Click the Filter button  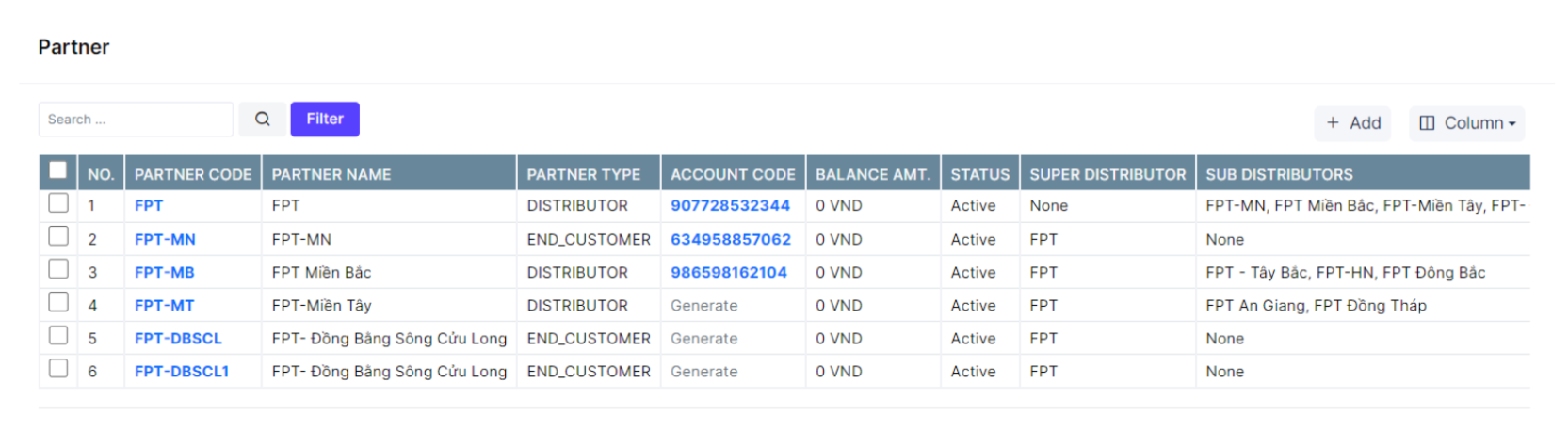pyautogui.click(x=325, y=120)
